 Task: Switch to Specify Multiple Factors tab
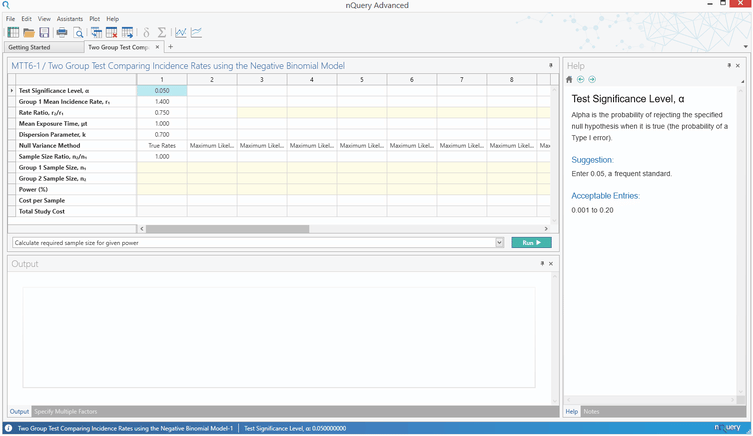click(x=66, y=412)
